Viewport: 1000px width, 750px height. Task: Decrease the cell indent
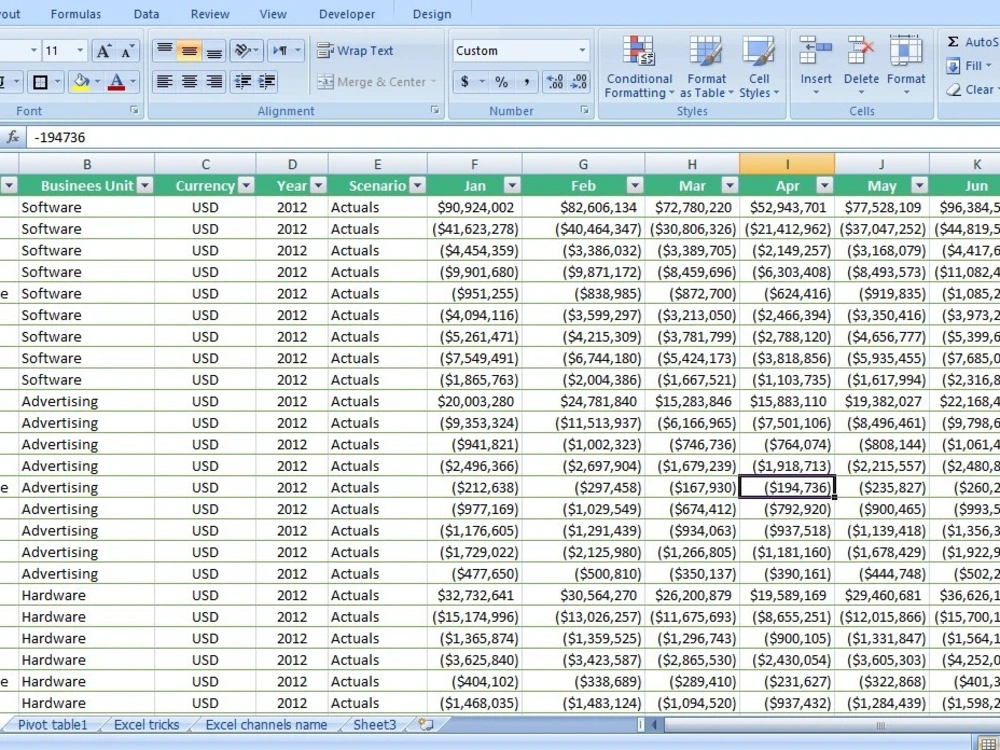point(243,82)
